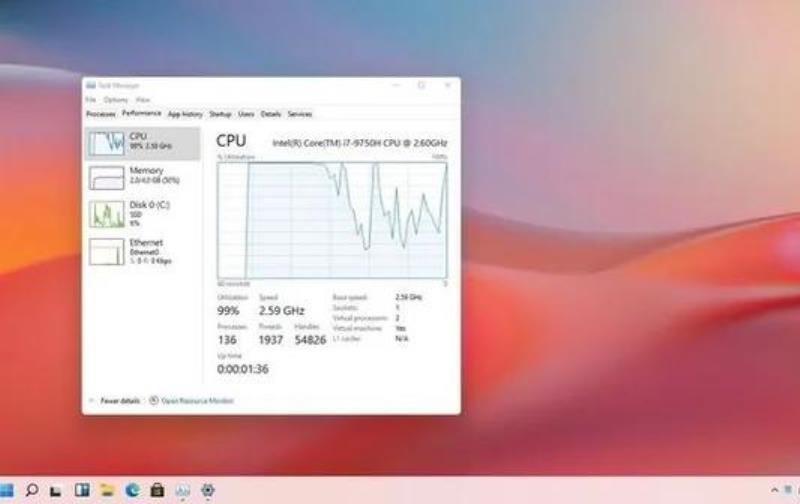The width and height of the screenshot is (800, 504).
Task: Click the 2.59 GHz speed value
Action: 282,311
